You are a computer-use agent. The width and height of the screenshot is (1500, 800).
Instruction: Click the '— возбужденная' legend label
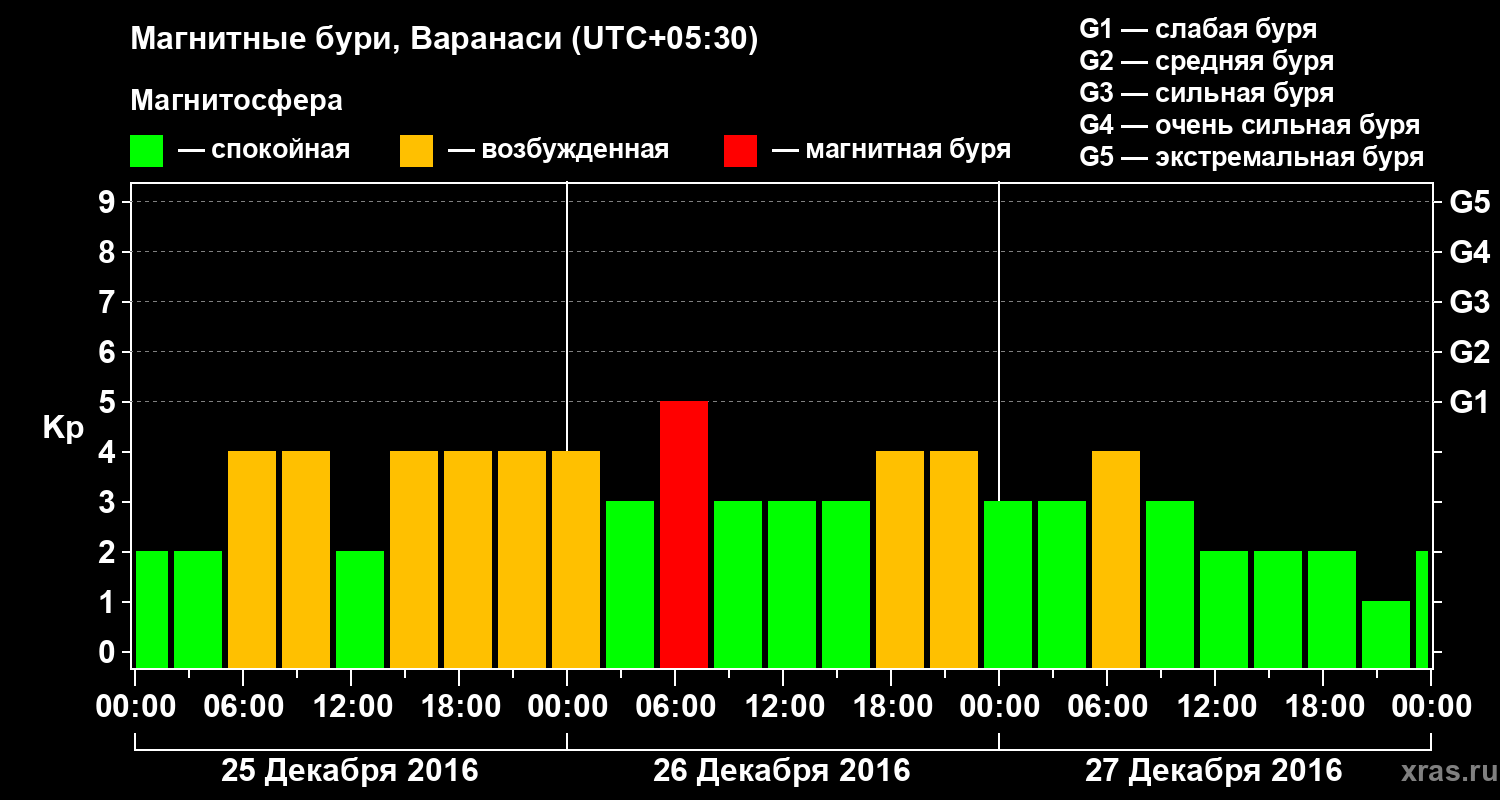pos(558,150)
